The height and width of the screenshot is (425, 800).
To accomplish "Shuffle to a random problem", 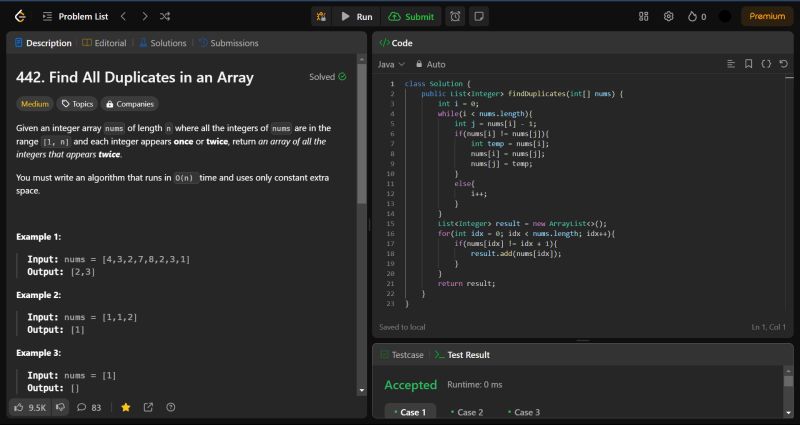I will (x=165, y=16).
